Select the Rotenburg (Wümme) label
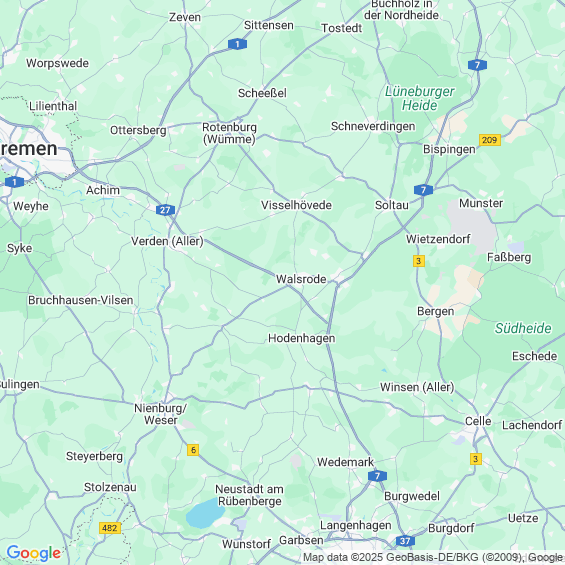 (x=230, y=133)
